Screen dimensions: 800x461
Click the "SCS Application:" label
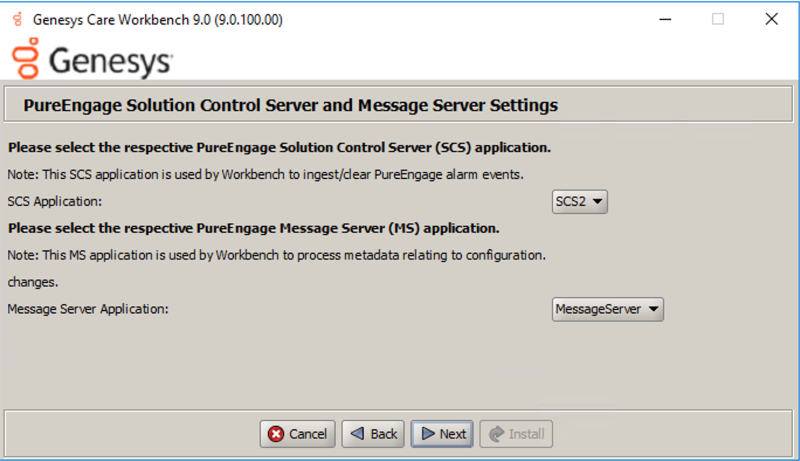point(55,202)
